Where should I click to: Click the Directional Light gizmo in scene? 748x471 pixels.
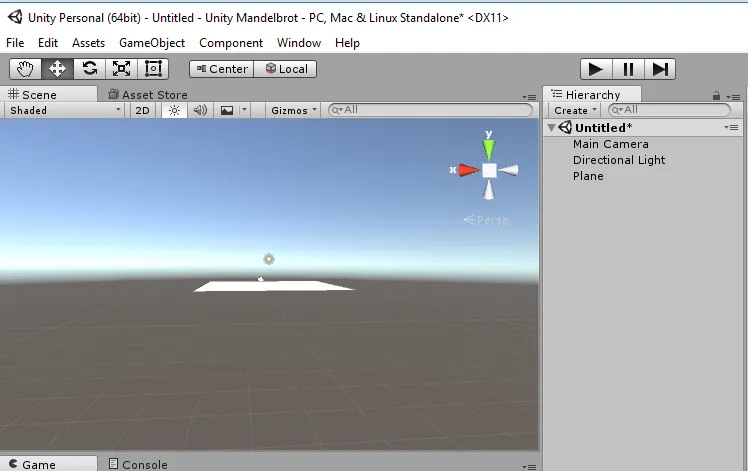(x=269, y=259)
